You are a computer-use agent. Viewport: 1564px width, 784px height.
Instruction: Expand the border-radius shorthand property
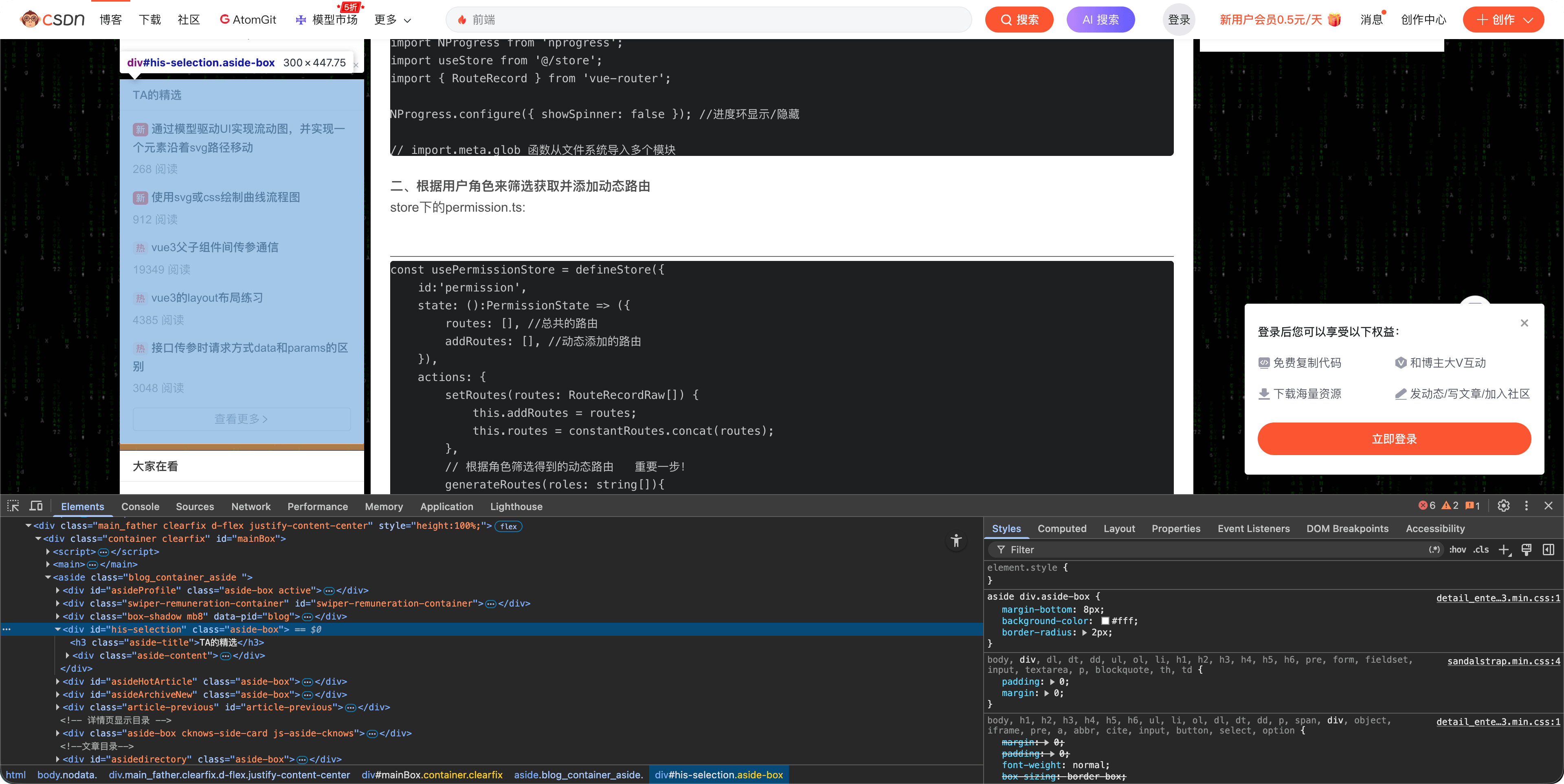pos(1084,632)
